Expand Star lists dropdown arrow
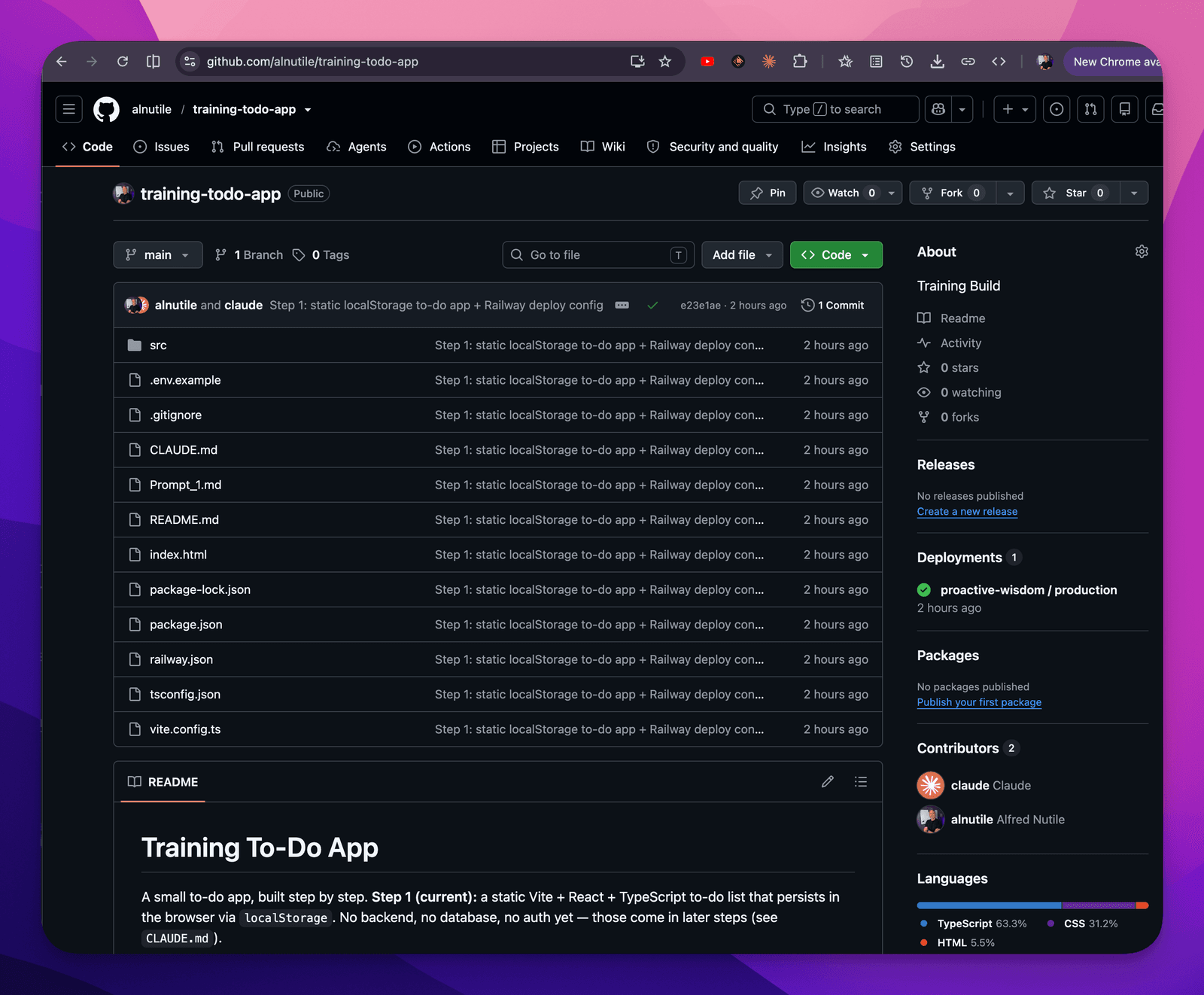 pos(1133,193)
